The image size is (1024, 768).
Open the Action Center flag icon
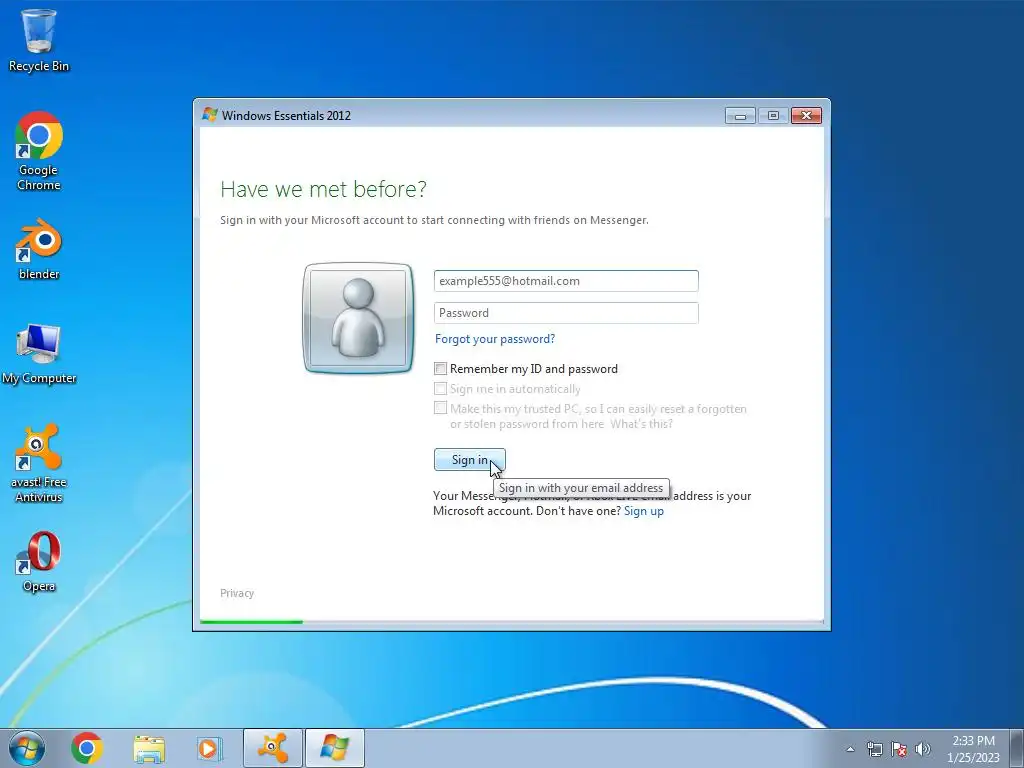(899, 749)
